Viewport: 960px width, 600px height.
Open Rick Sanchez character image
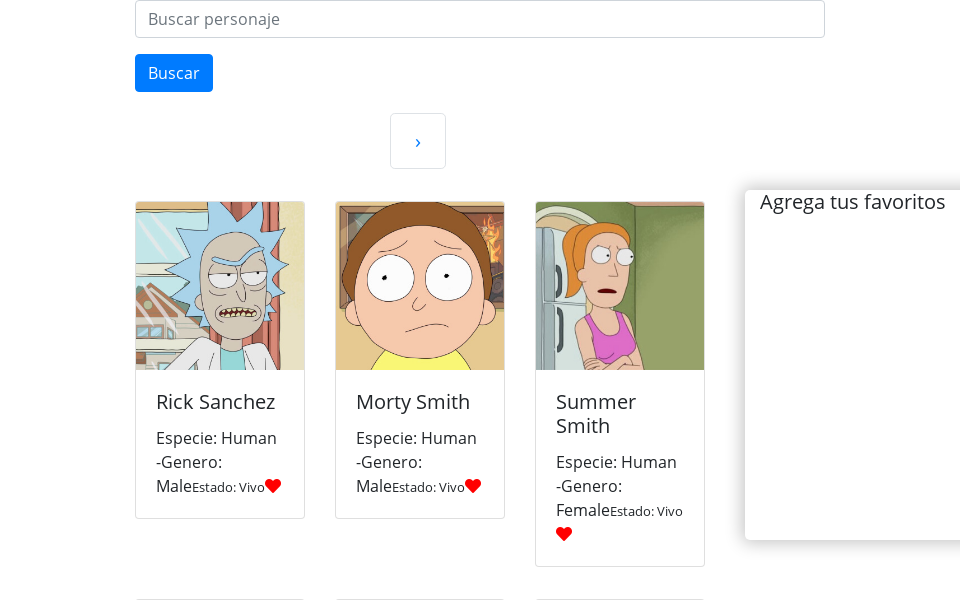[220, 286]
